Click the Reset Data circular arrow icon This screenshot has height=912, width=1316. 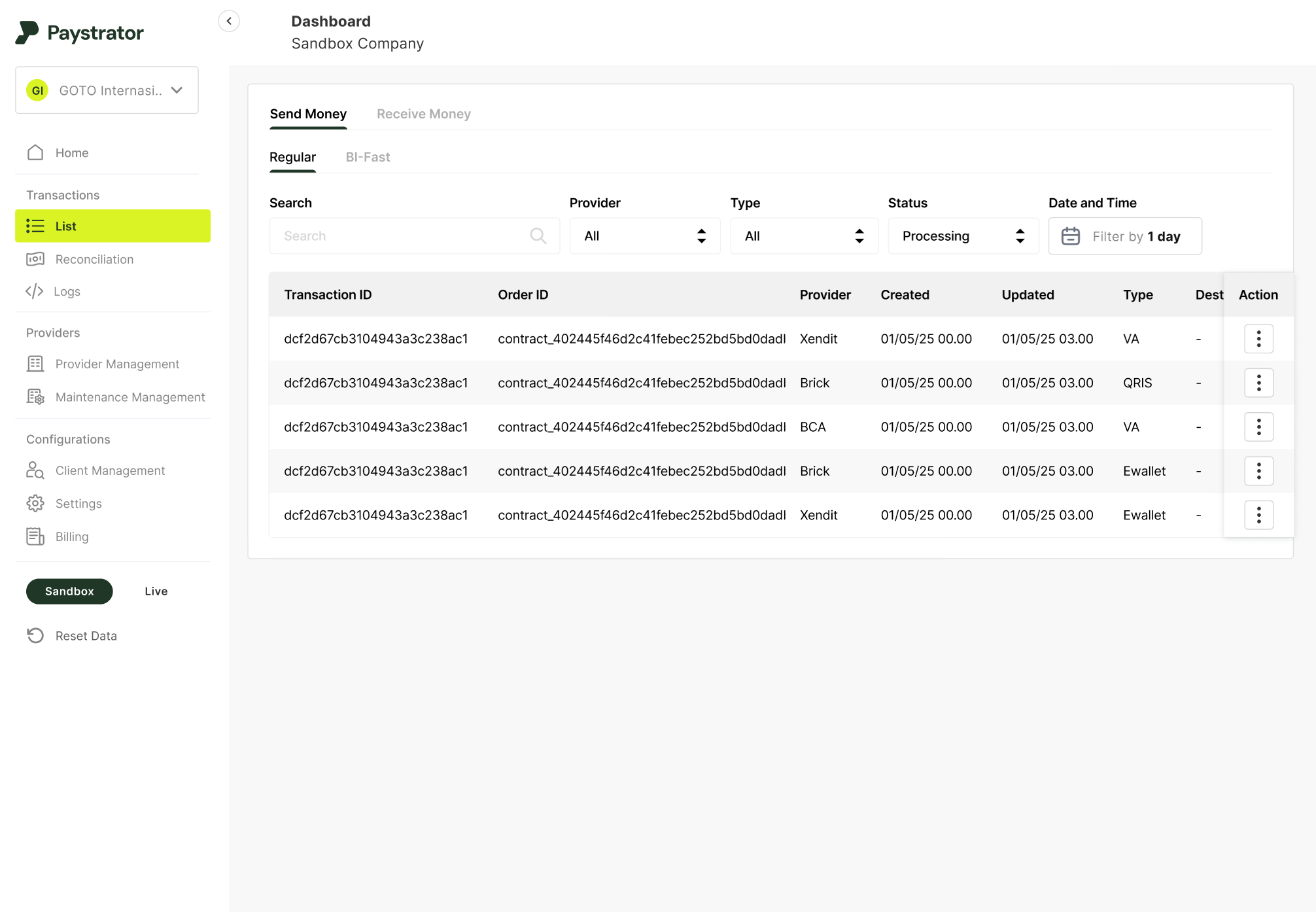coord(35,635)
